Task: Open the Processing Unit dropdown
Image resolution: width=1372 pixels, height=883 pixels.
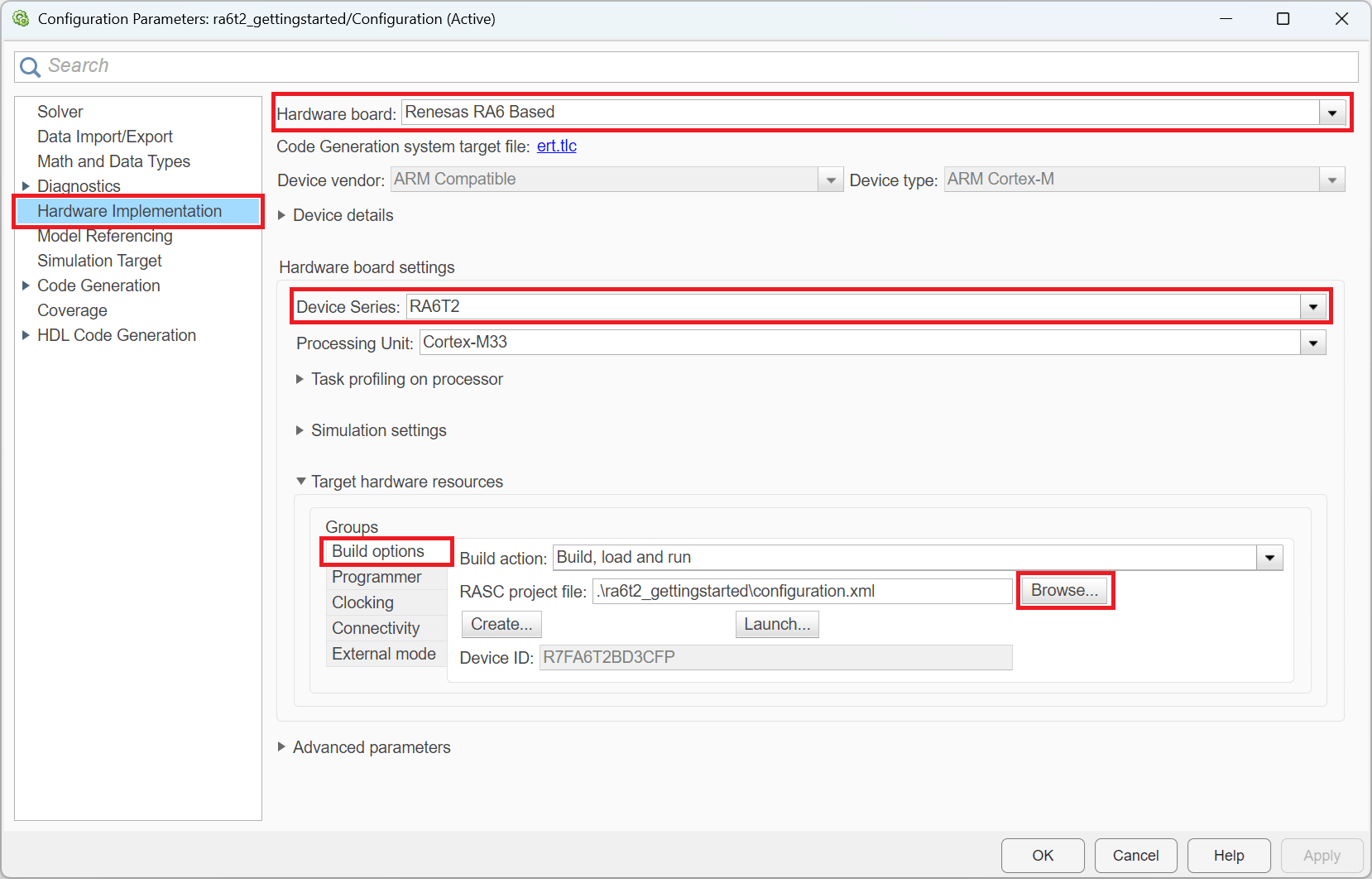Action: 1312,343
